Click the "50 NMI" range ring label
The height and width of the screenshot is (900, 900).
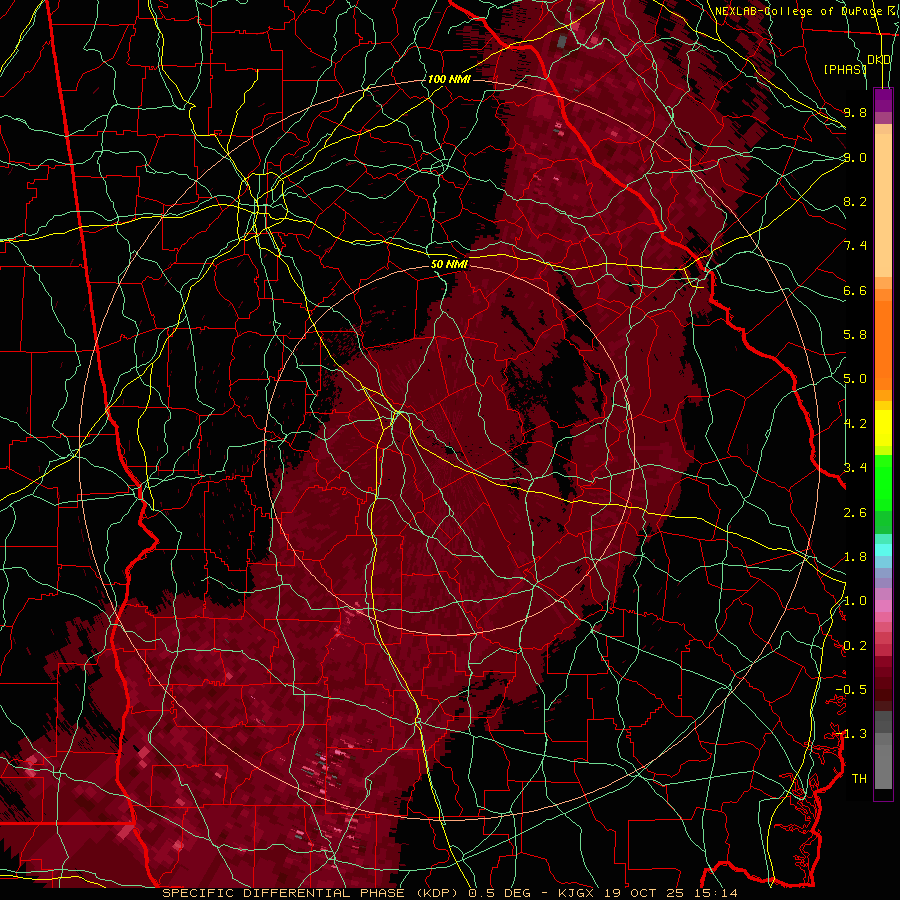449,264
